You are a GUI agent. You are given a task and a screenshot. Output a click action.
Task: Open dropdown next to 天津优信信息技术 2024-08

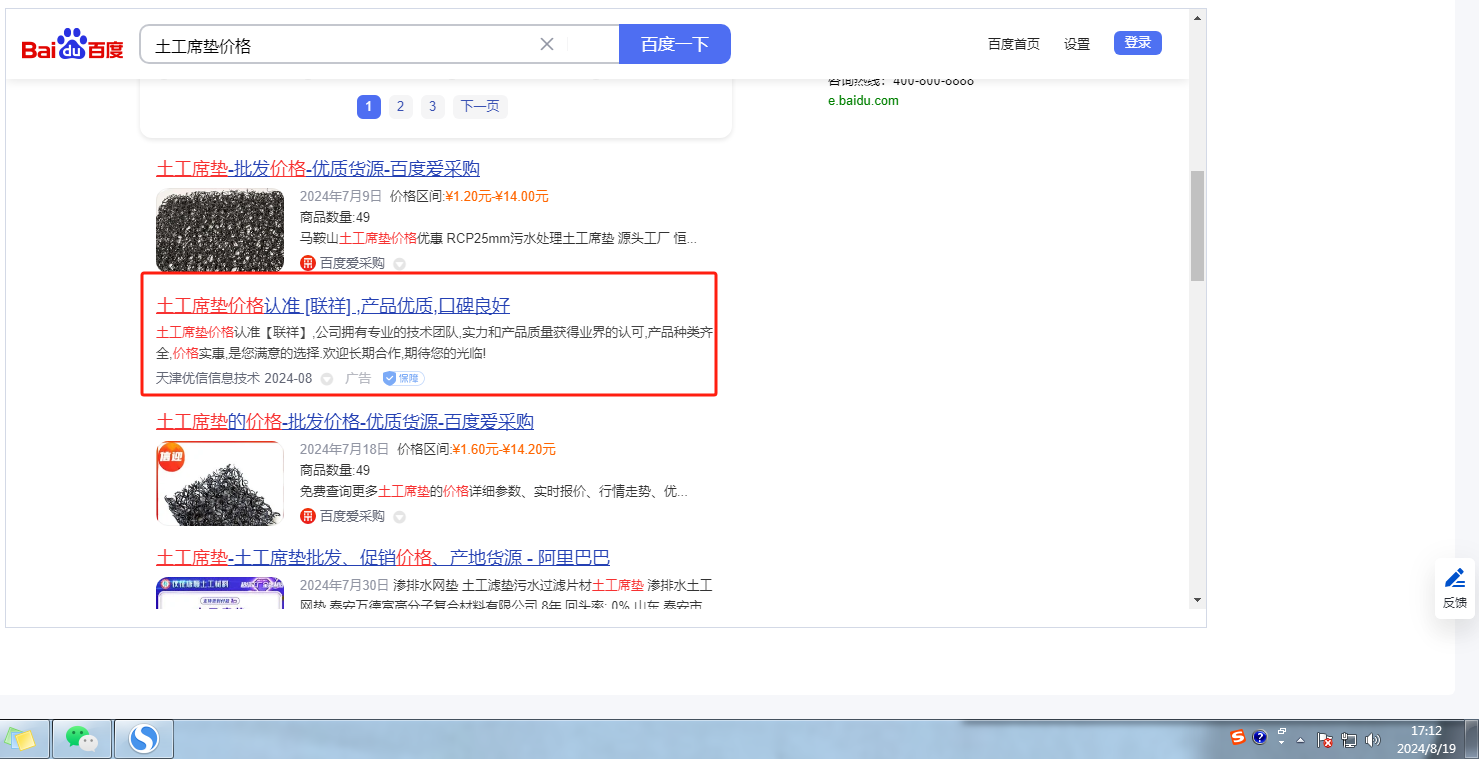(x=327, y=379)
